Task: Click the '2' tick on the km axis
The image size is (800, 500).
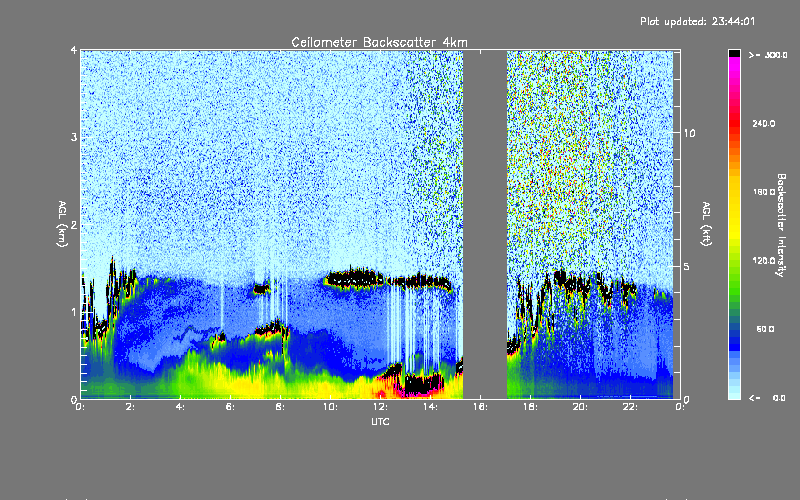Action: tap(74, 224)
